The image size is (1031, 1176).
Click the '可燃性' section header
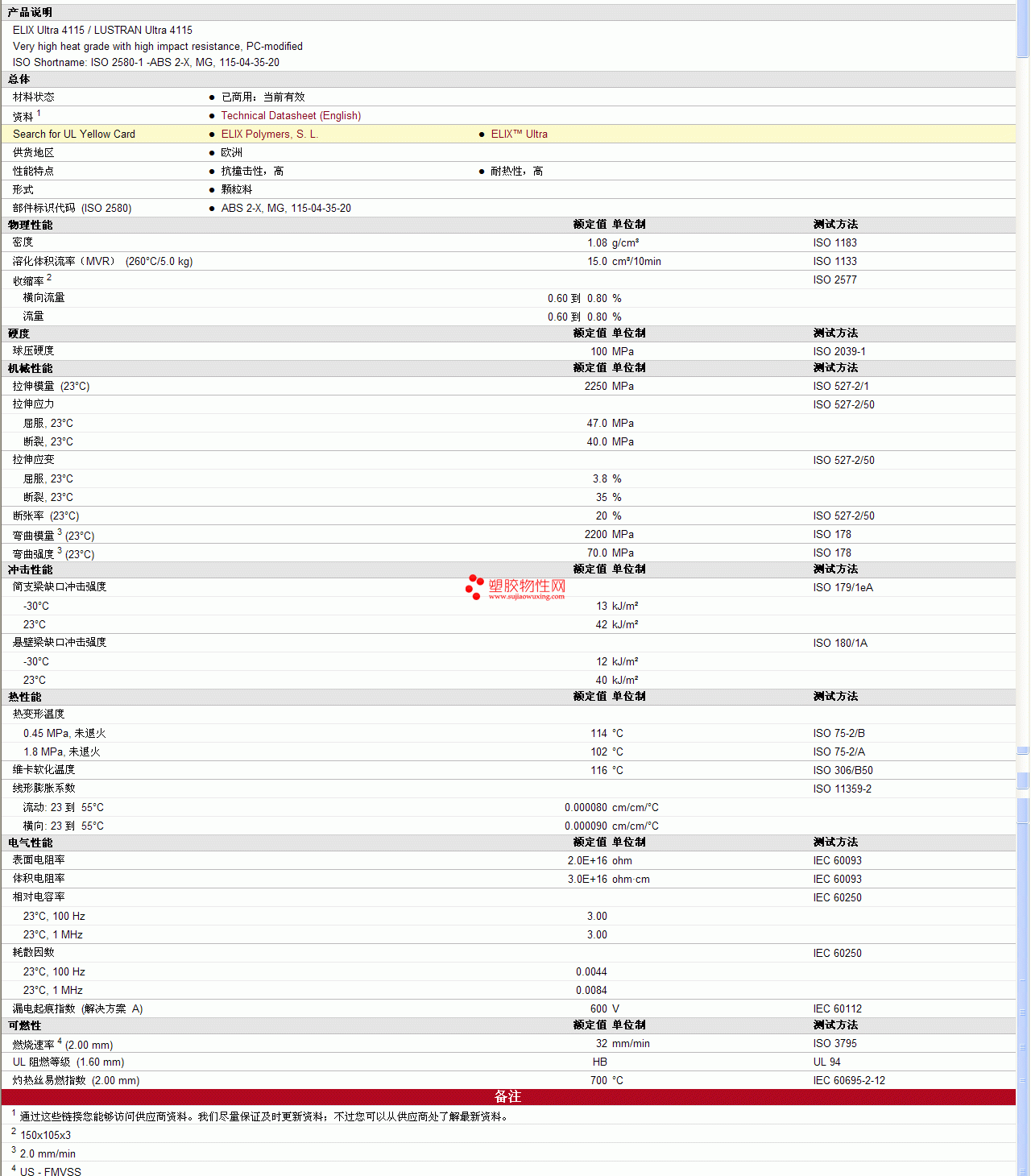[25, 1026]
